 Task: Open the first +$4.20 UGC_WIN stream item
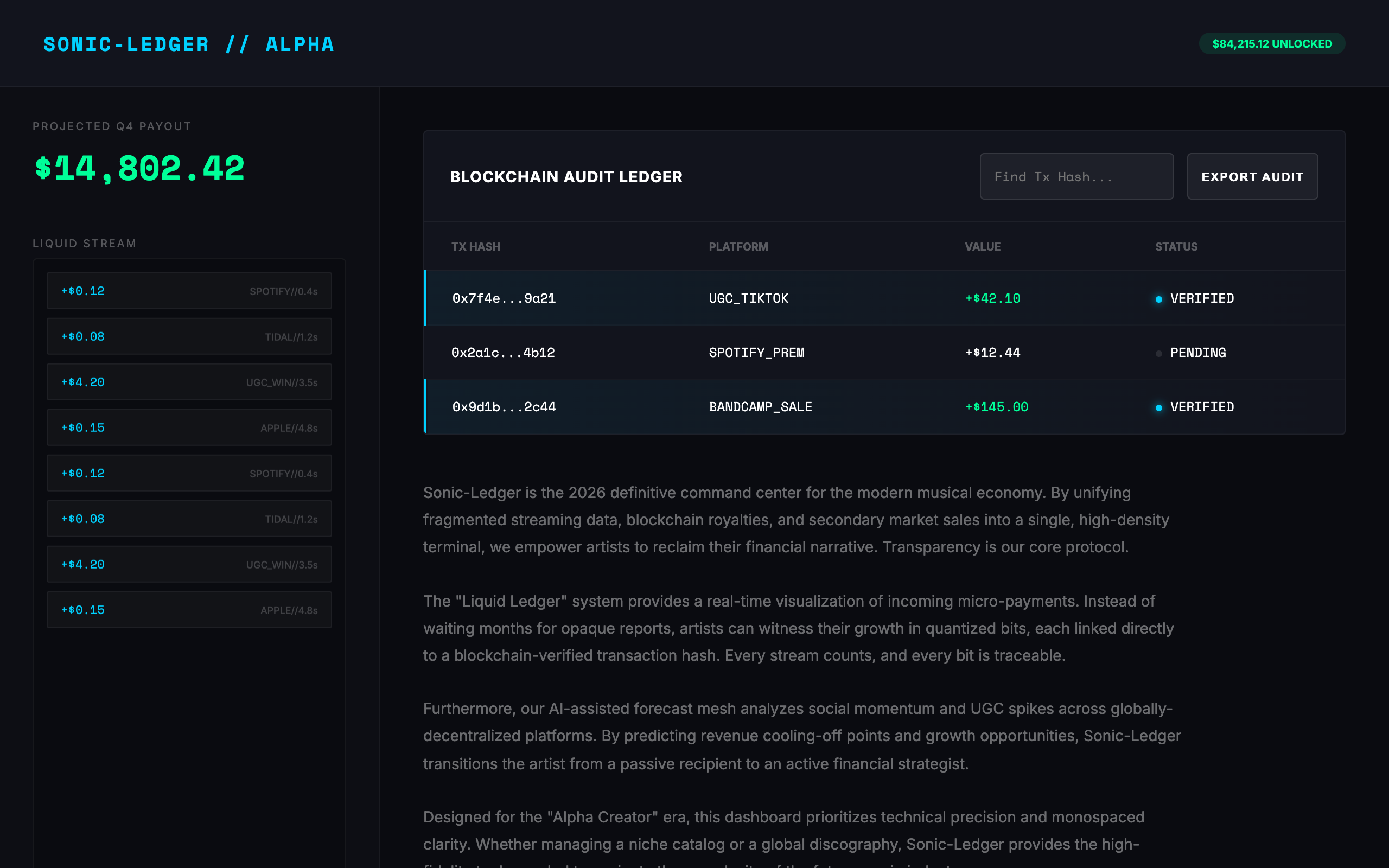189,382
